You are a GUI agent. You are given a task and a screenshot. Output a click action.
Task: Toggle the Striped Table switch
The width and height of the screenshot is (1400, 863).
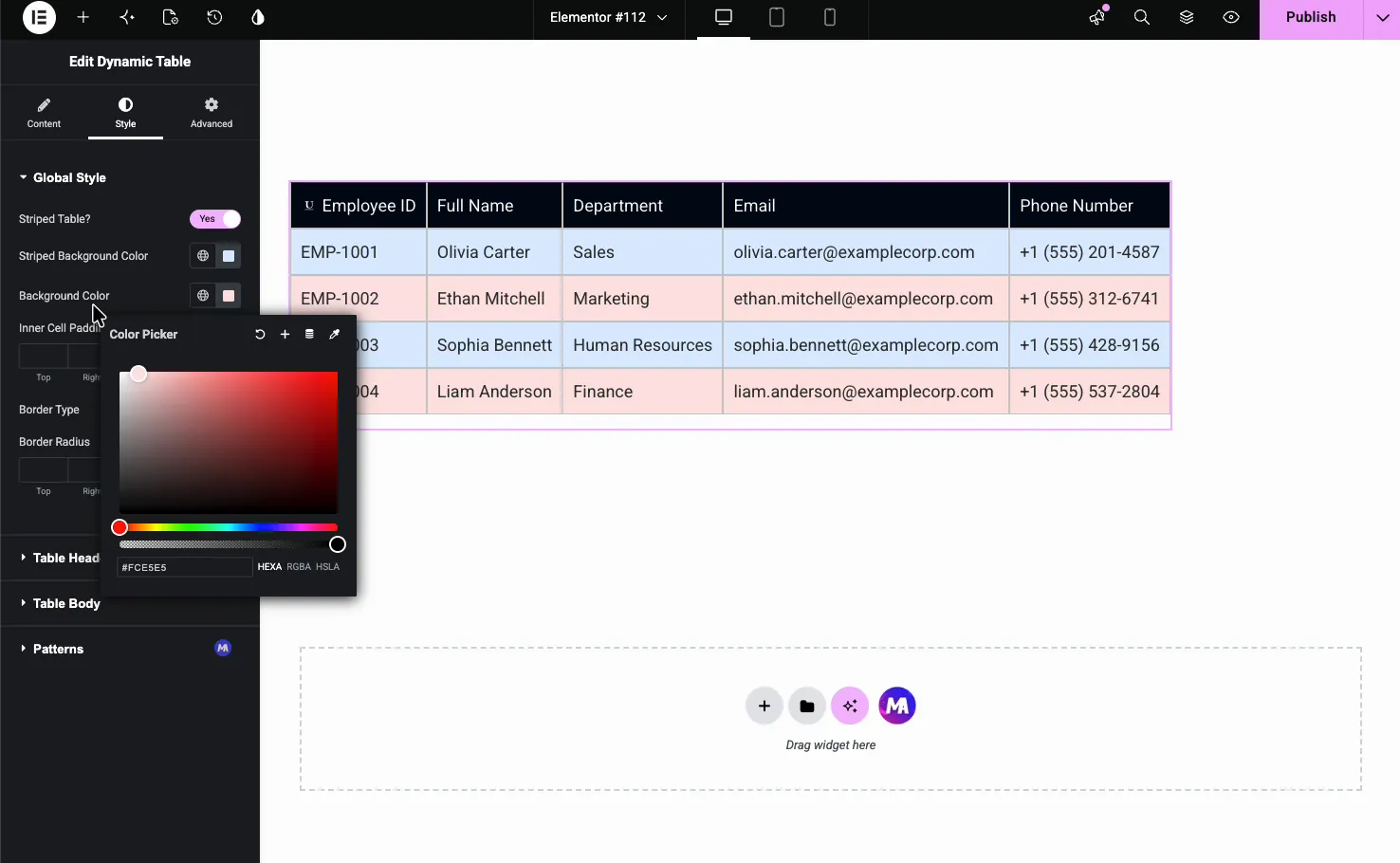tap(215, 219)
